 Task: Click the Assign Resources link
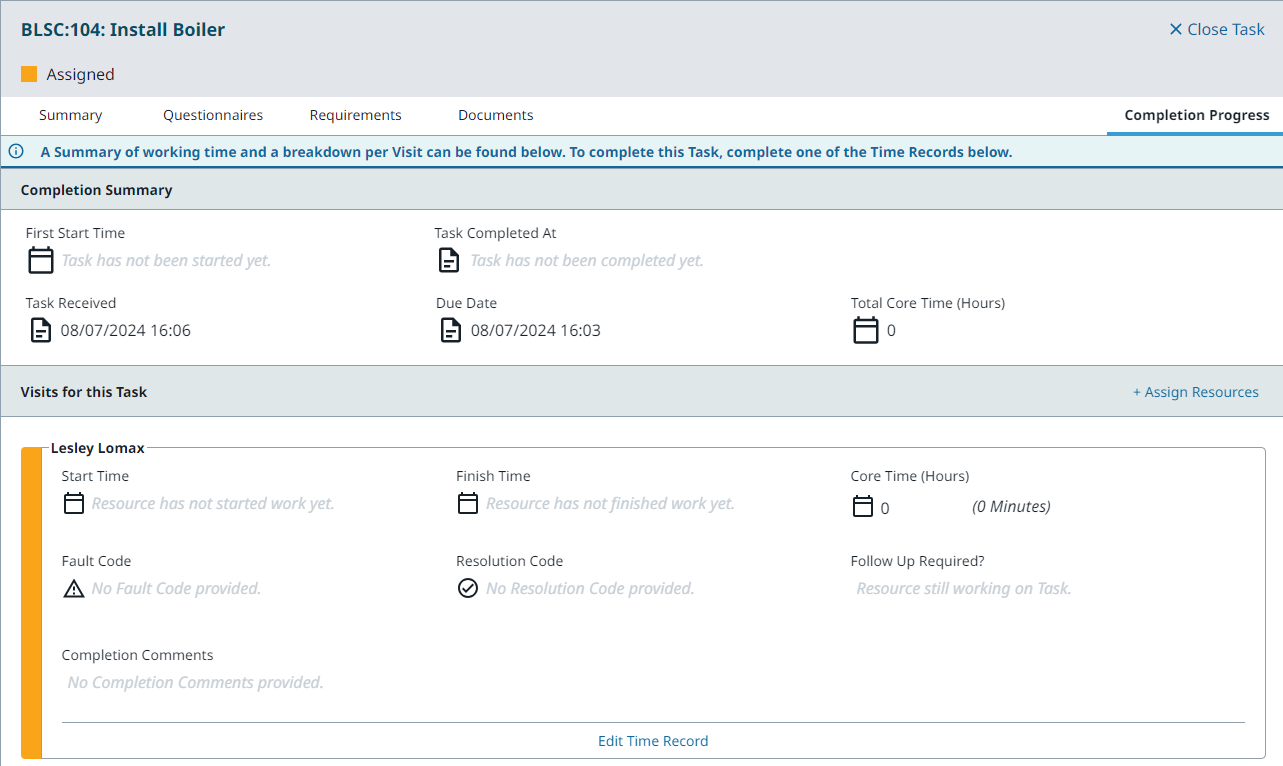pos(1195,392)
